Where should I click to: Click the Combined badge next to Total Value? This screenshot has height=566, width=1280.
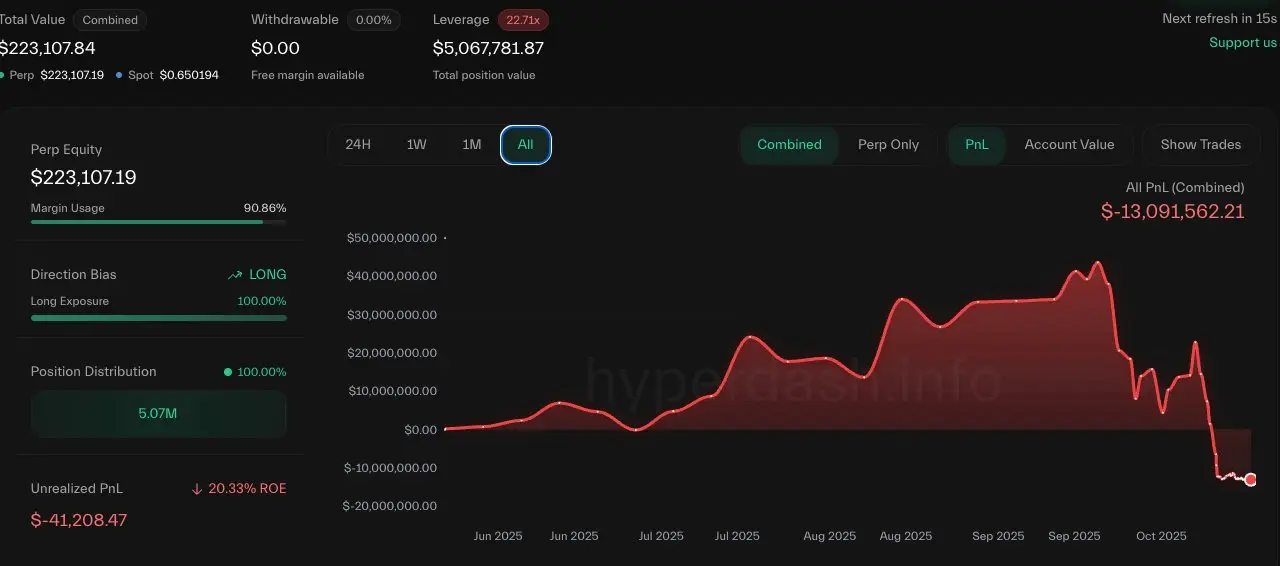110,20
